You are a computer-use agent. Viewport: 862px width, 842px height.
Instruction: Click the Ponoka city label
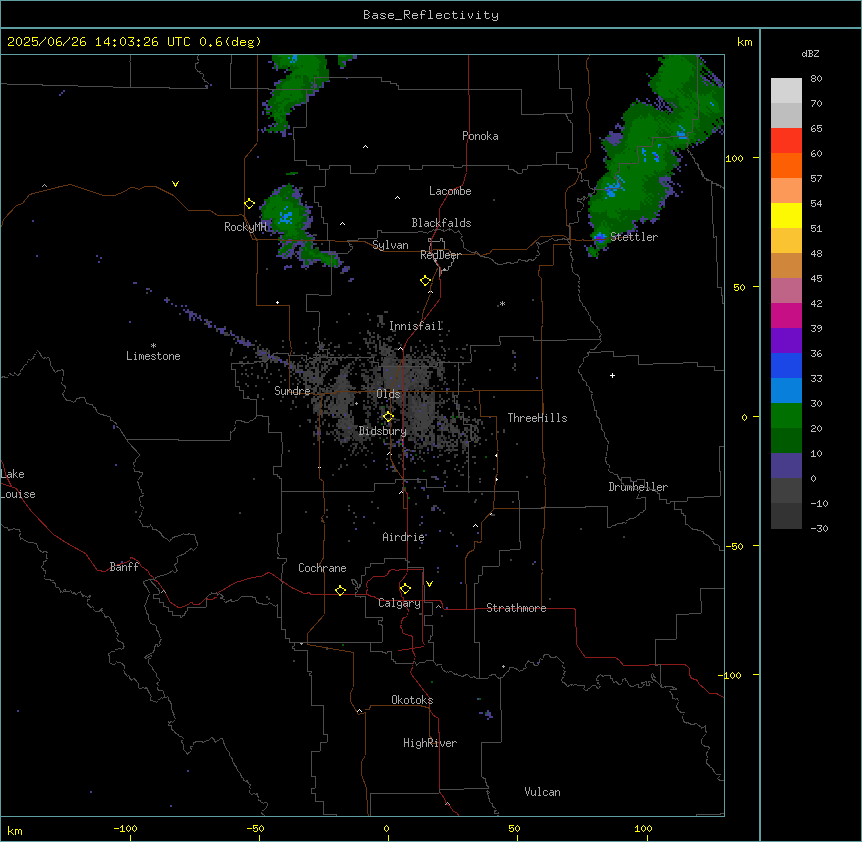(x=480, y=136)
